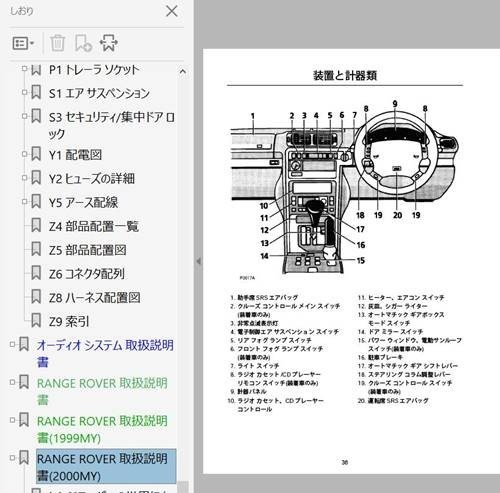Go to the Y2 ヒューズの詳細 bookmark
This screenshot has width=500, height=493.
point(92,179)
